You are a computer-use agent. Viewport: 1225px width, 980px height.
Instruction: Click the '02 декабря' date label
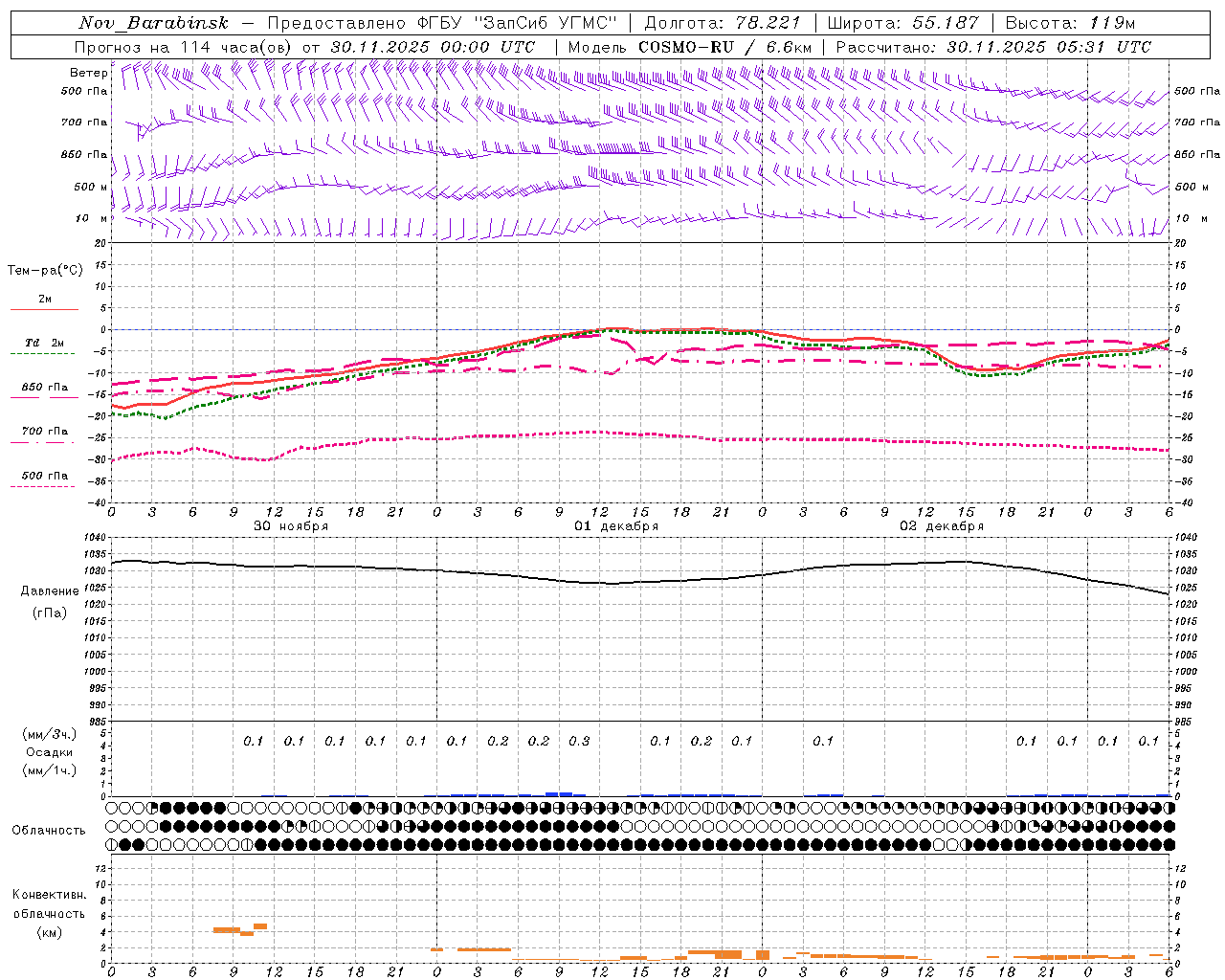coord(942,526)
